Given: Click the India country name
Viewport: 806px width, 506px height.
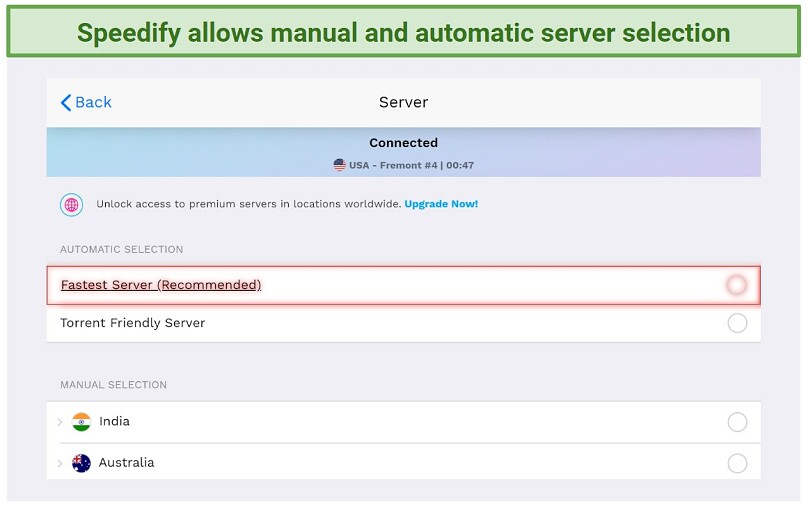Looking at the screenshot, I should 114,421.
